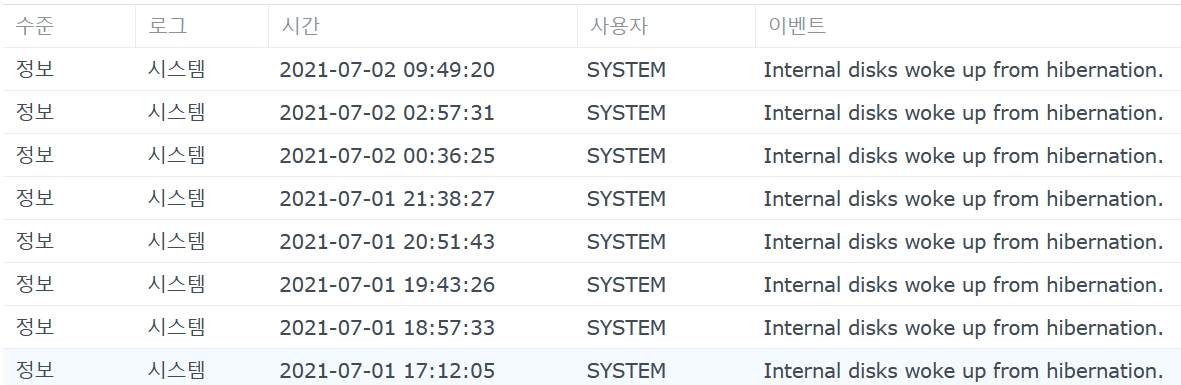Click the event message in the 20:51:43 row
Viewport: 1181px width, 385px height.
[963, 242]
